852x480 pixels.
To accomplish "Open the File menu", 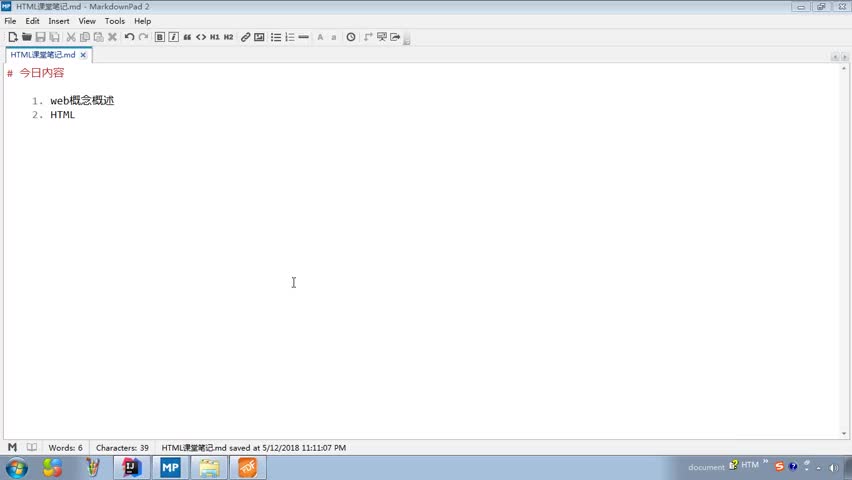I will (10, 21).
